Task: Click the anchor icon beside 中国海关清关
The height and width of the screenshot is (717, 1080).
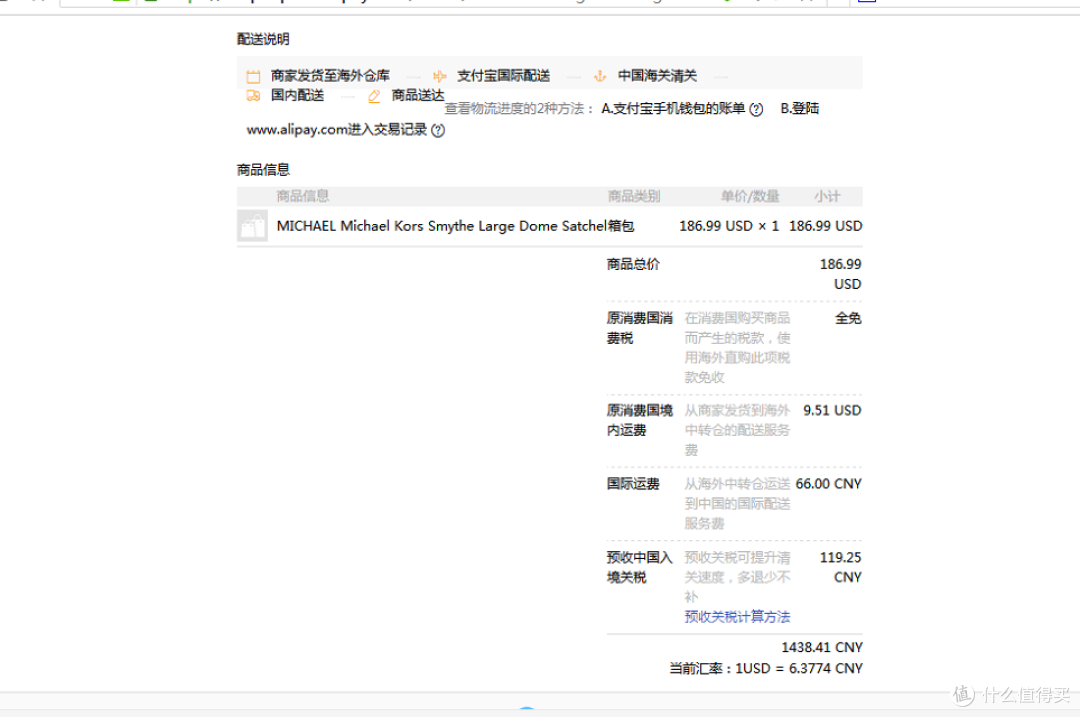Action: [600, 76]
